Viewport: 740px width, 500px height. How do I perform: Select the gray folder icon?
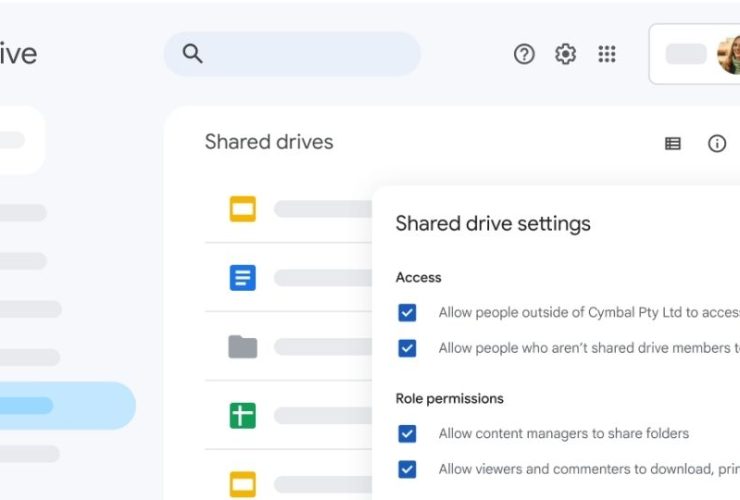click(x=242, y=347)
